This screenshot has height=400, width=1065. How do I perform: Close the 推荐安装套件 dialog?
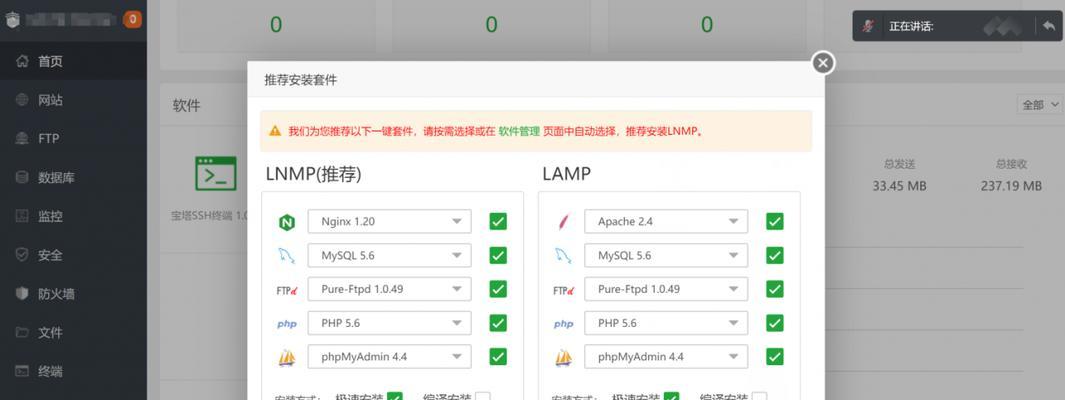pos(823,63)
